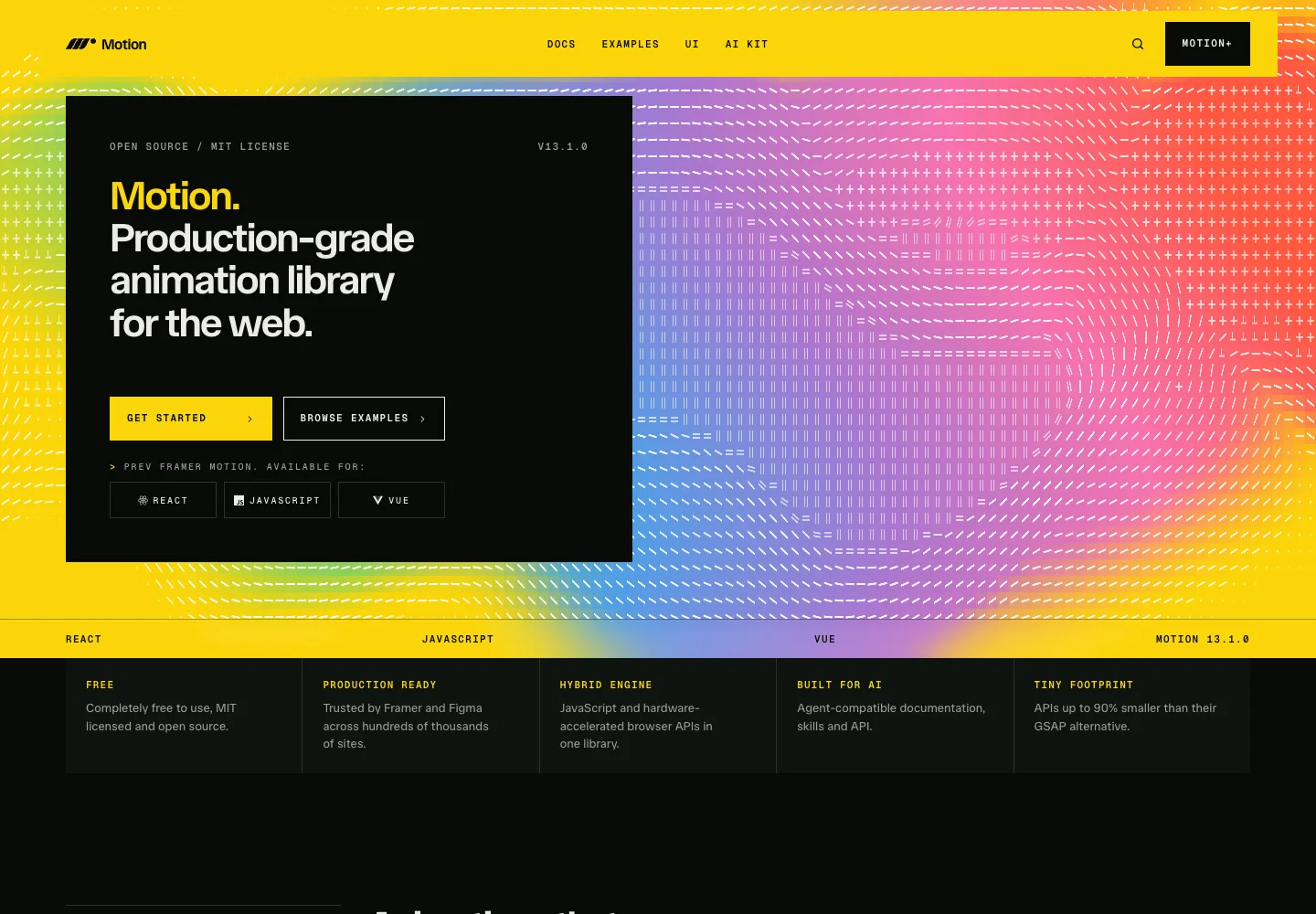Screen dimensions: 1316x914
Task: Click JavaScript in the yellow strip
Action: pos(458,640)
